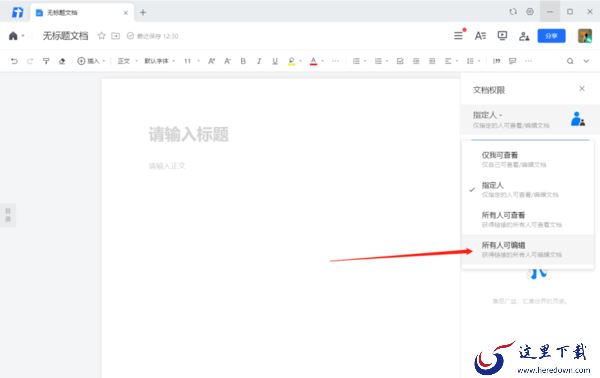600x378 pixels.
Task: Click the redo arrow icon
Action: [x=30, y=61]
